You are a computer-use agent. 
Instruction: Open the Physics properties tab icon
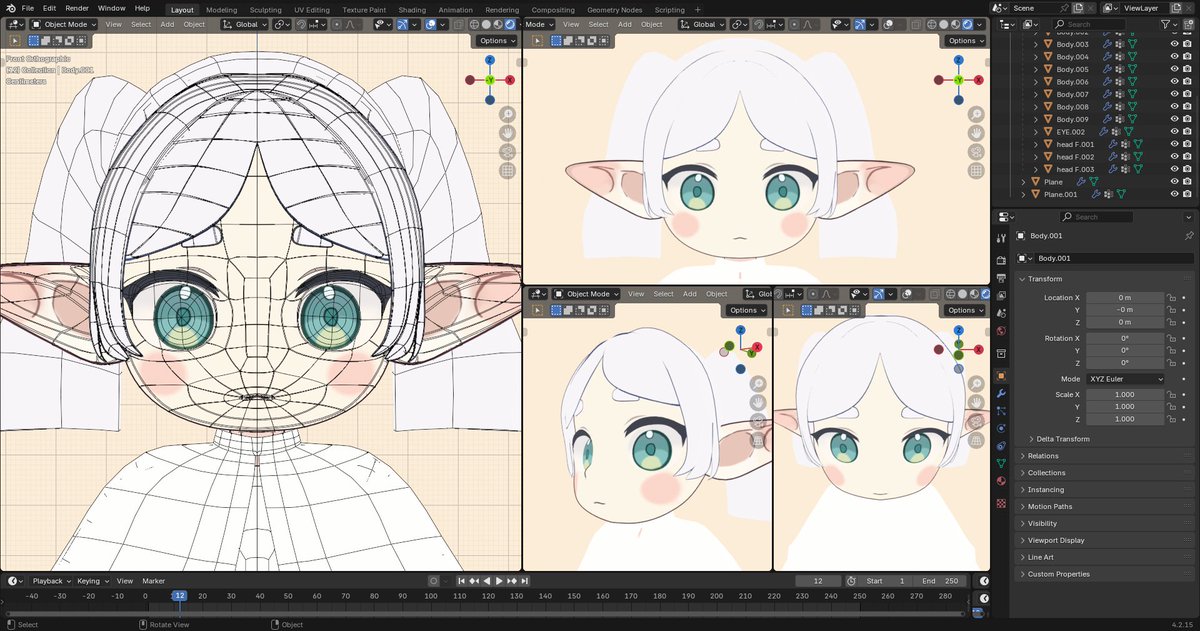point(1001,428)
